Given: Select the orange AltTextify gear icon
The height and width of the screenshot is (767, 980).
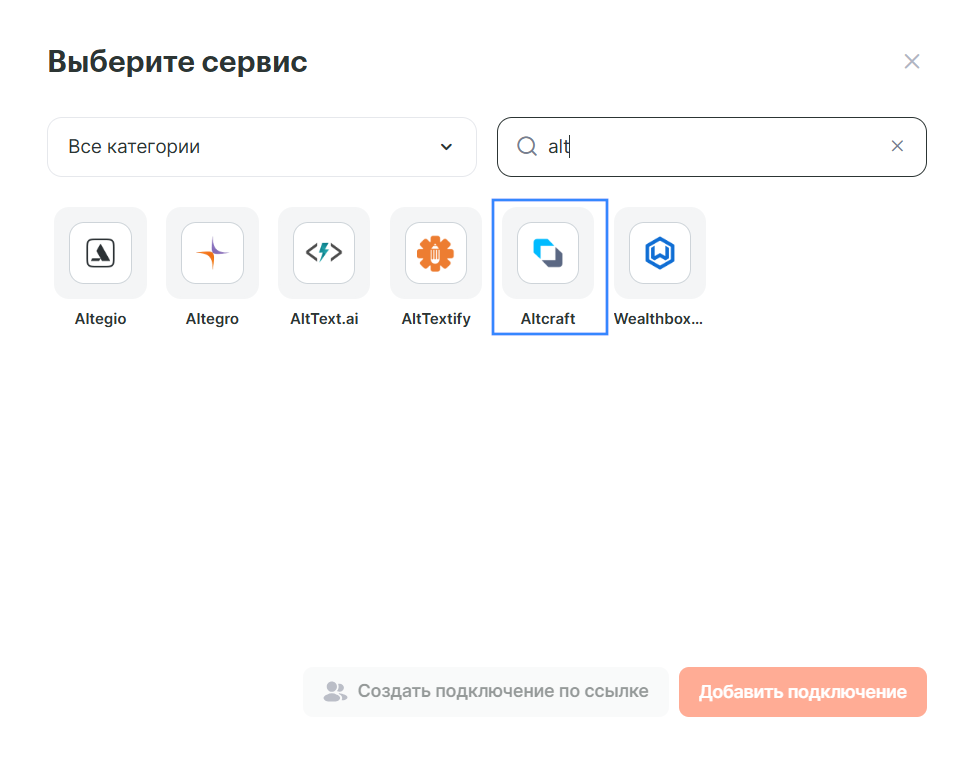Looking at the screenshot, I should point(436,253).
